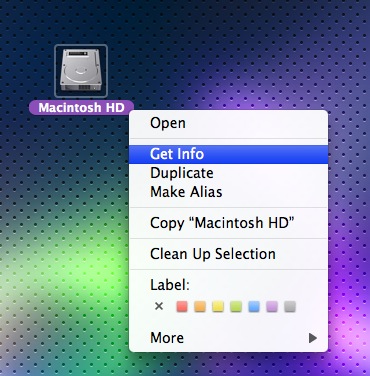
Task: Select Duplicate from the context menu
Action: [x=228, y=173]
